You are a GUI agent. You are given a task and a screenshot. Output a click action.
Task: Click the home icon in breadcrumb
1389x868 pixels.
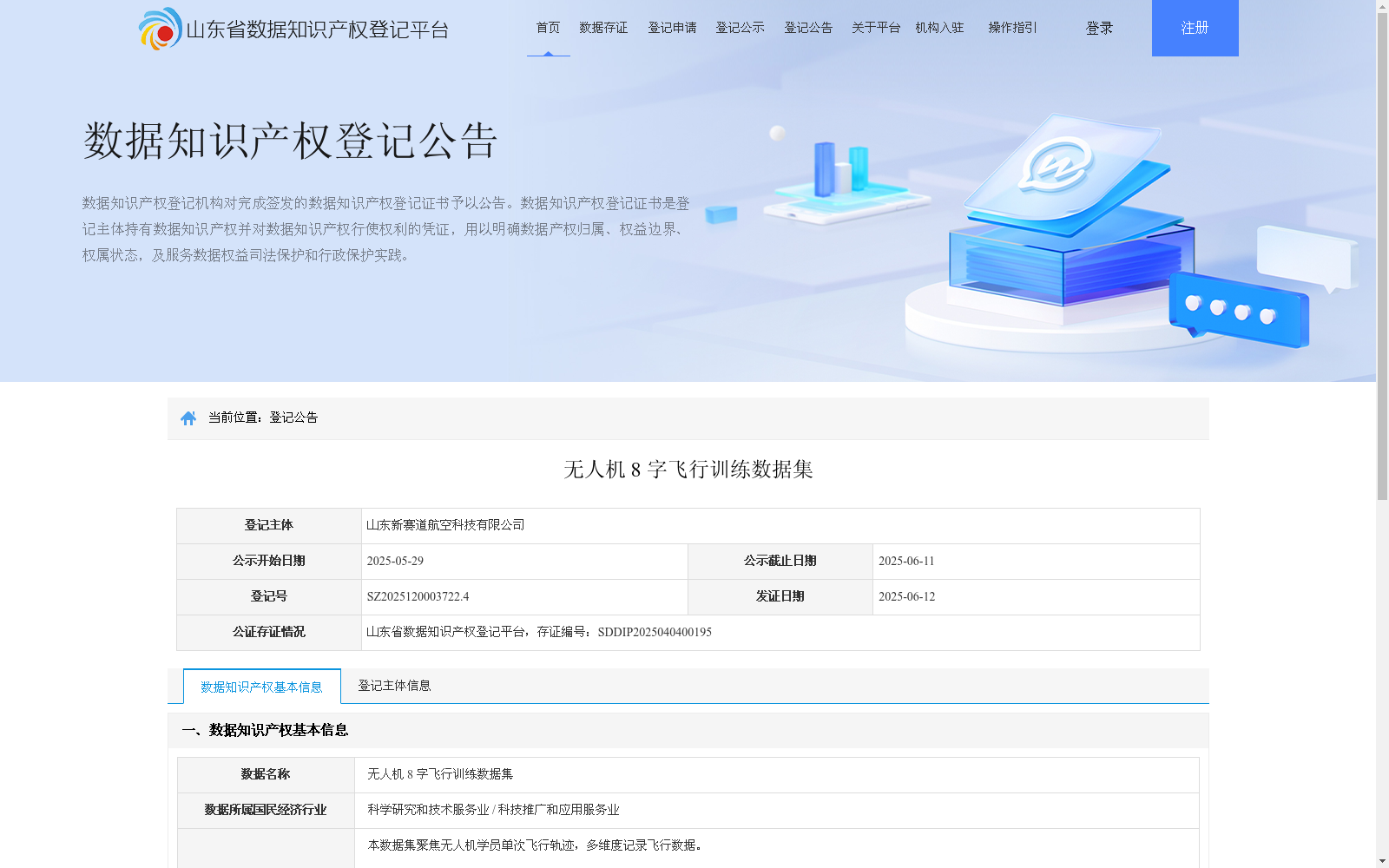click(x=188, y=418)
